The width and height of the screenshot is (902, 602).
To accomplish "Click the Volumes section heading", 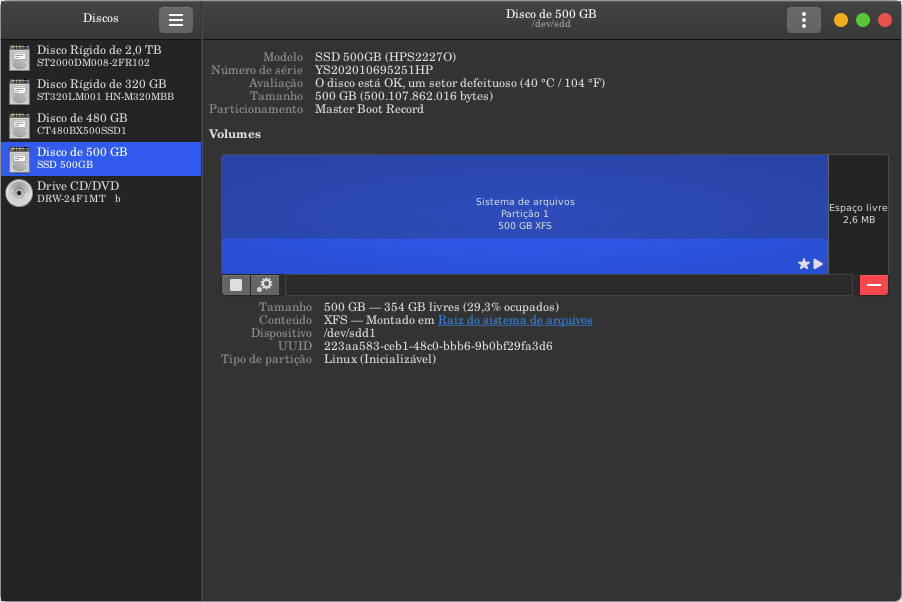I will tap(235, 134).
